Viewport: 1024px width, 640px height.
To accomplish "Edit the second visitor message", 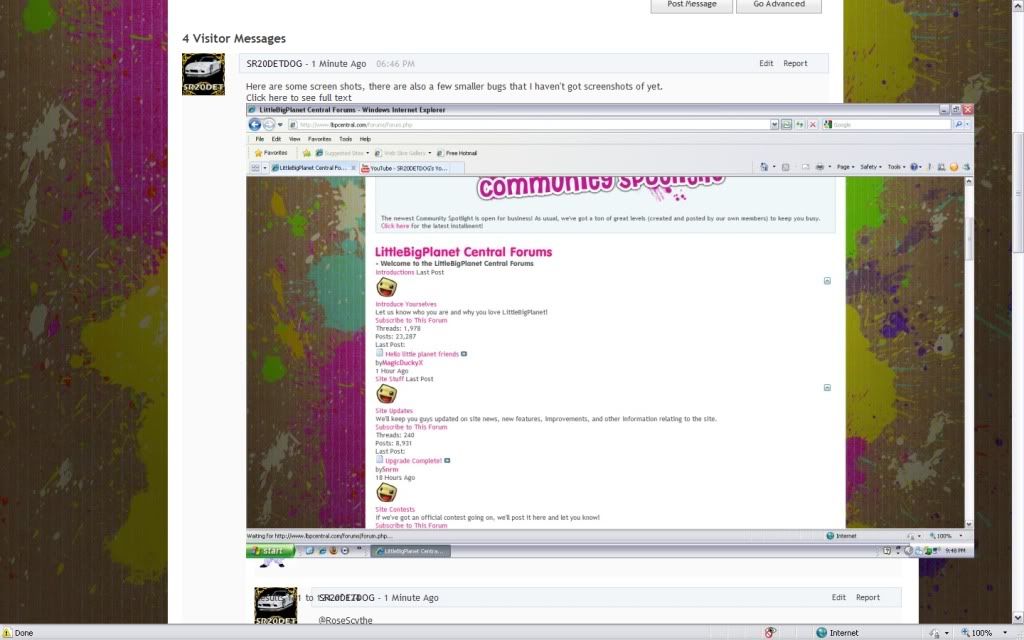I will click(839, 598).
